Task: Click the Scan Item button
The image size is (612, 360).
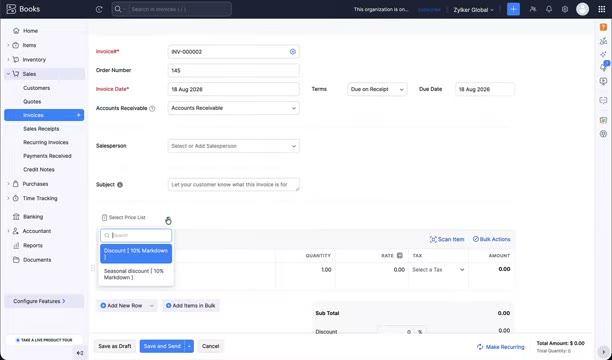Action: tap(447, 239)
